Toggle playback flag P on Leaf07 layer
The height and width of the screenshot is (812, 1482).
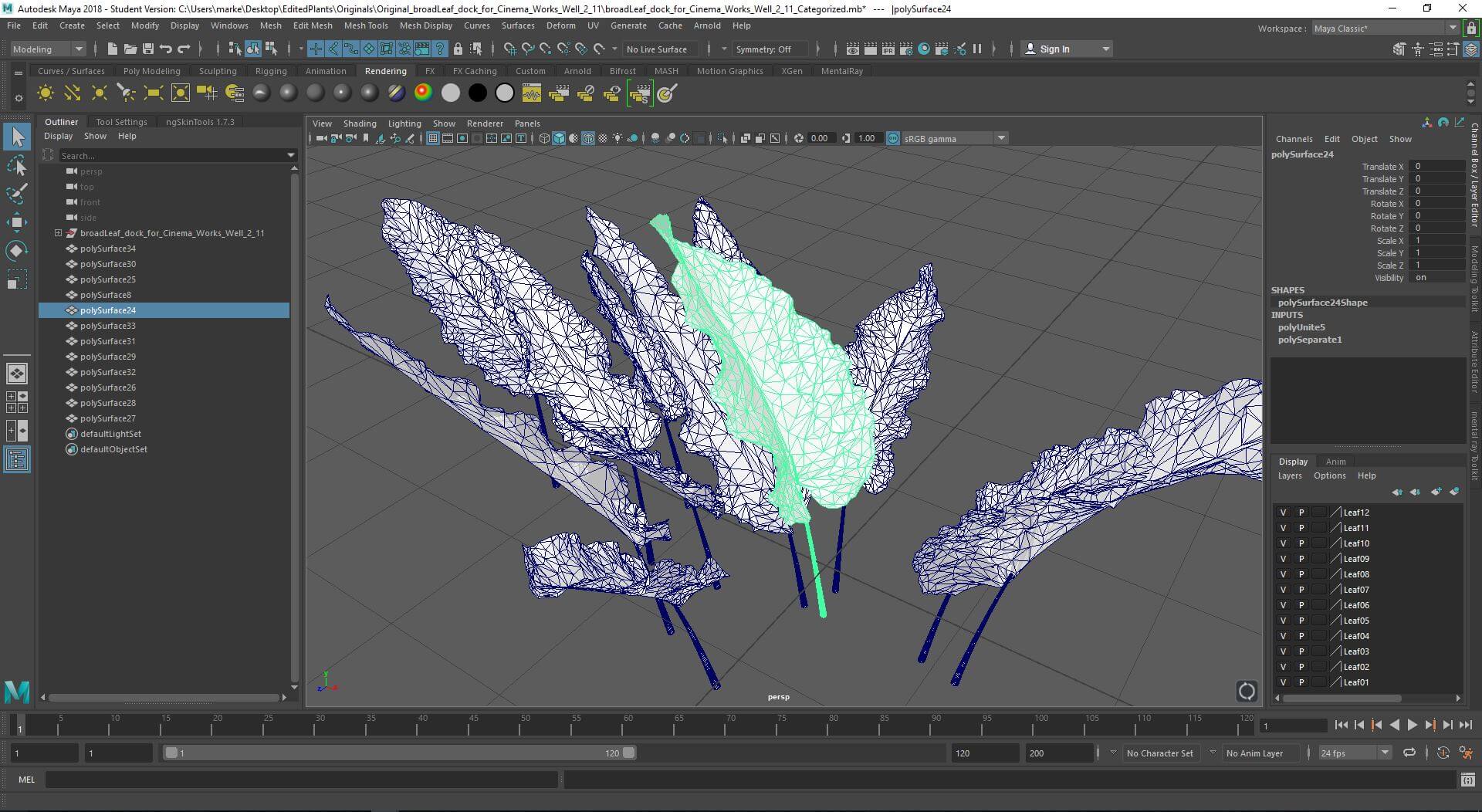[x=1301, y=590]
